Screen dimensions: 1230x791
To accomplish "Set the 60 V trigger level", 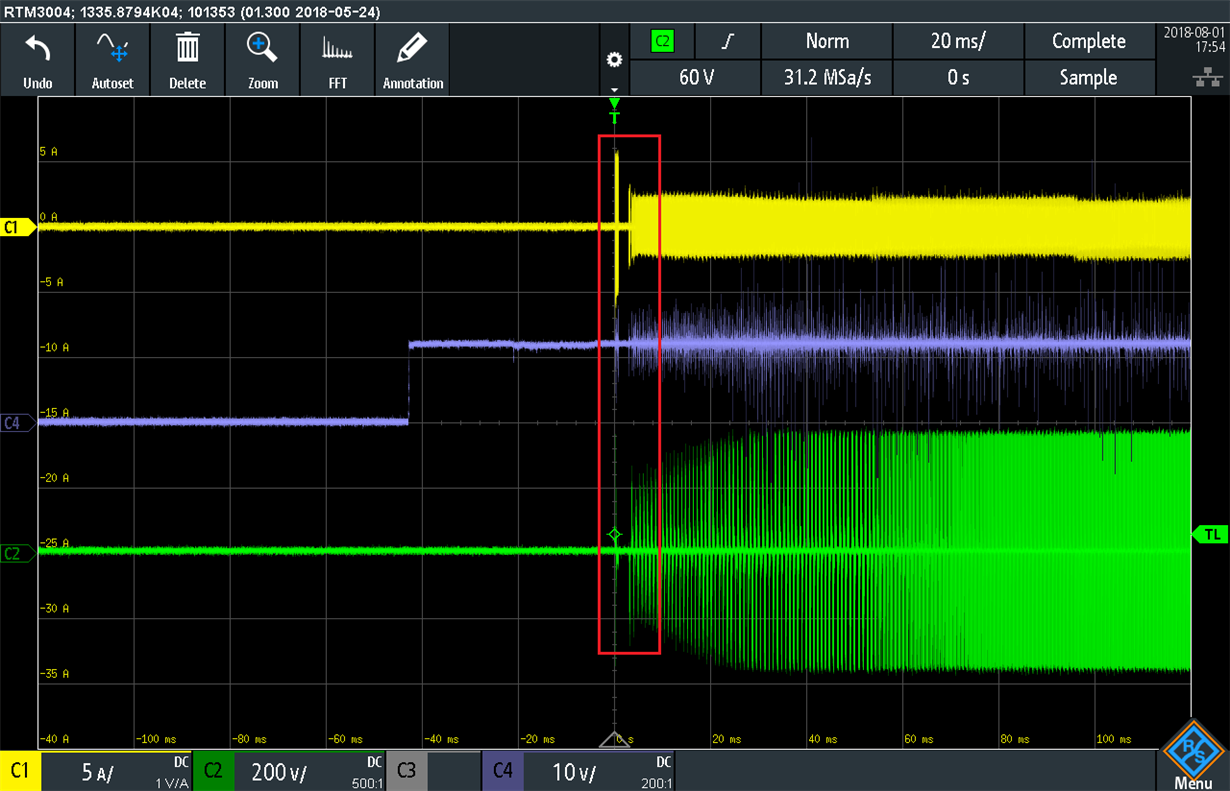I will (x=696, y=78).
